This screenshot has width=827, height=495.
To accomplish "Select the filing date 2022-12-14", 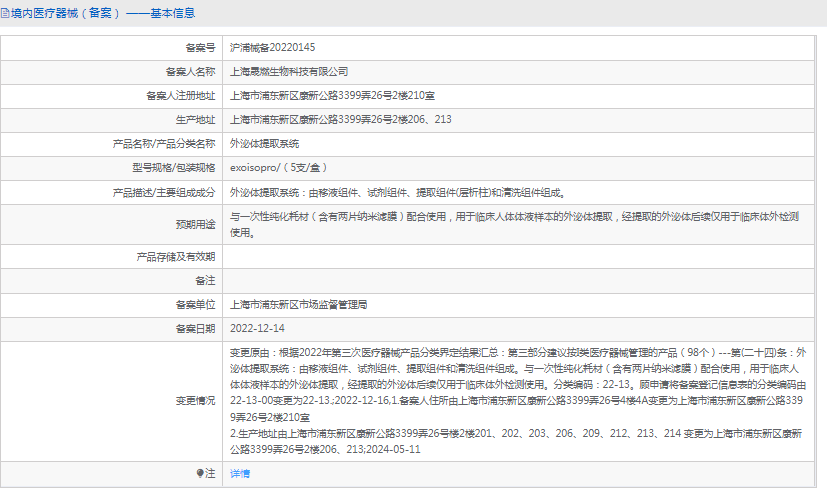I will 257,328.
